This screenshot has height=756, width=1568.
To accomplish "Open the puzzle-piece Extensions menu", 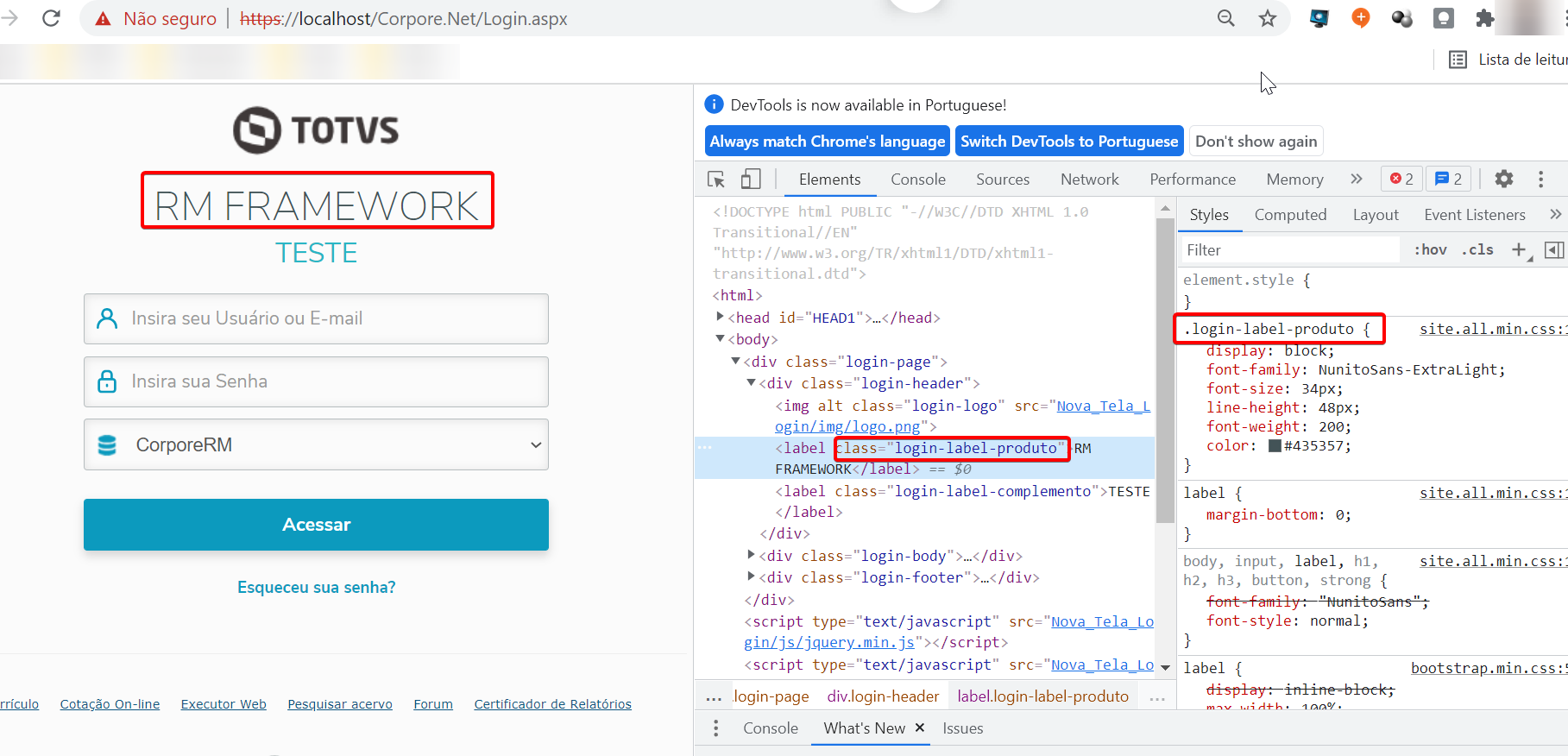I will (x=1484, y=18).
